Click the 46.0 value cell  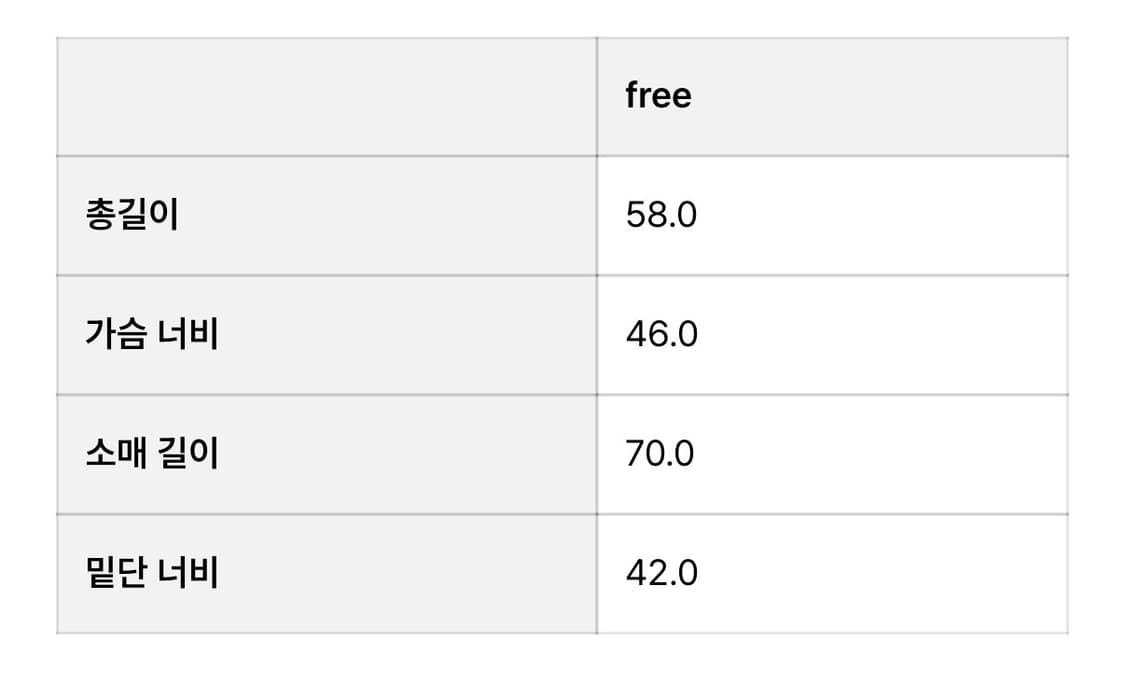pyautogui.click(x=661, y=334)
